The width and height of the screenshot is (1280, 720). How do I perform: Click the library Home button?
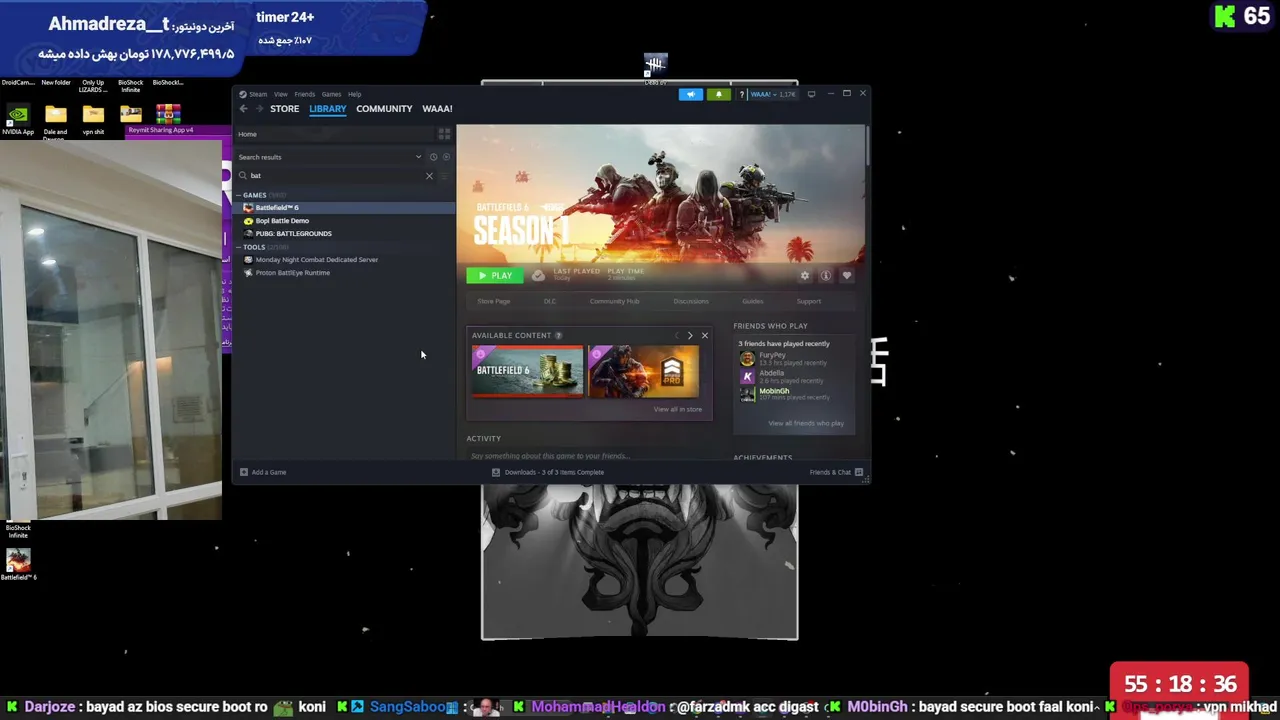tap(335, 134)
